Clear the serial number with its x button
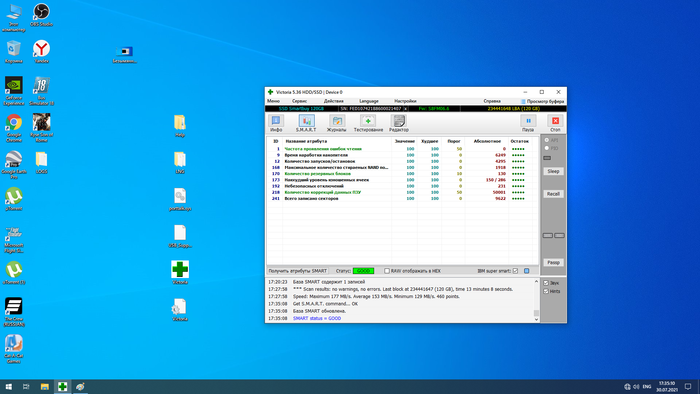Image resolution: width=700 pixels, height=394 pixels. coord(406,108)
